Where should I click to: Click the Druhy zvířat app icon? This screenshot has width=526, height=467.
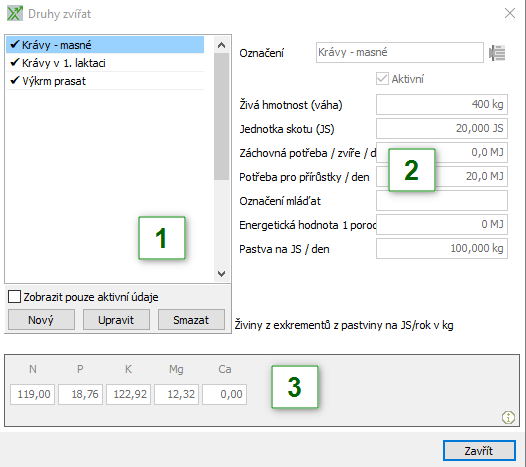click(x=15, y=14)
